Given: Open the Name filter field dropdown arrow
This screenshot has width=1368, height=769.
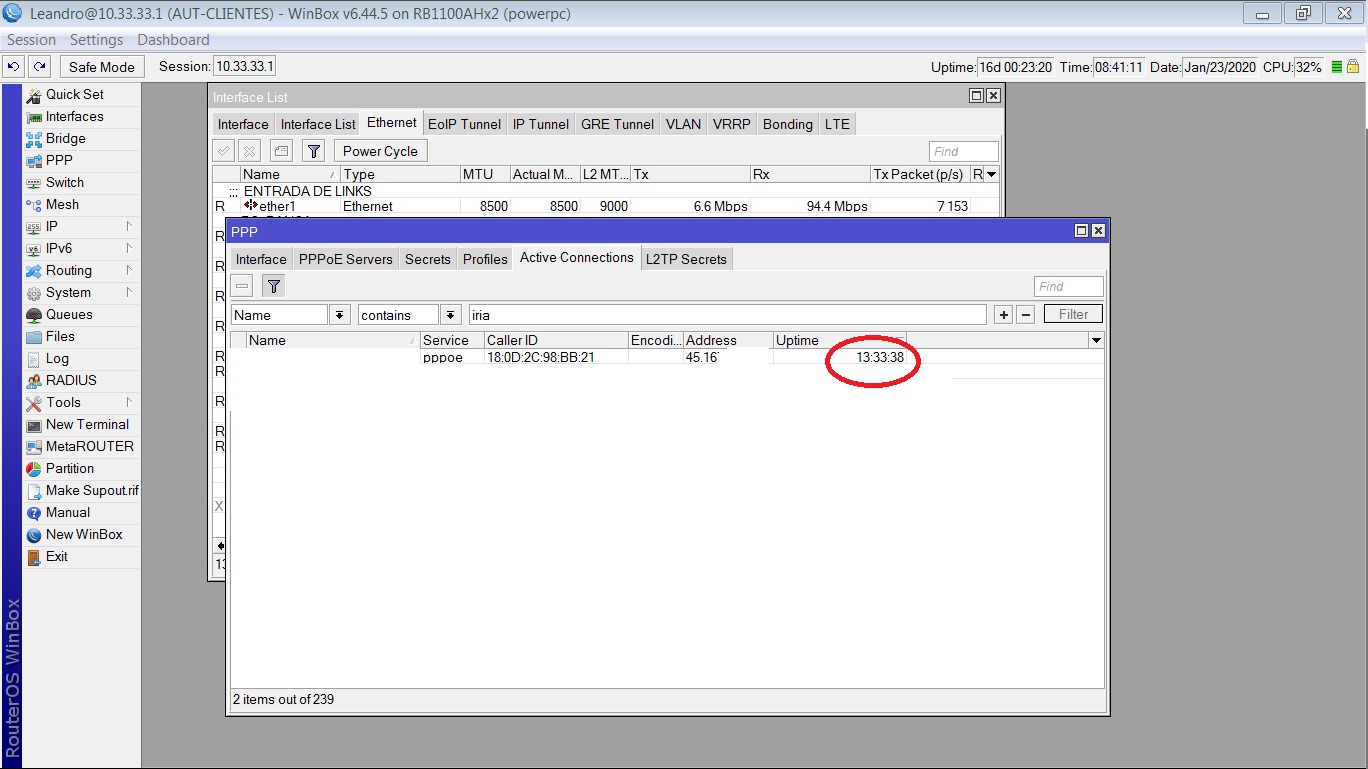Looking at the screenshot, I should click(x=340, y=315).
